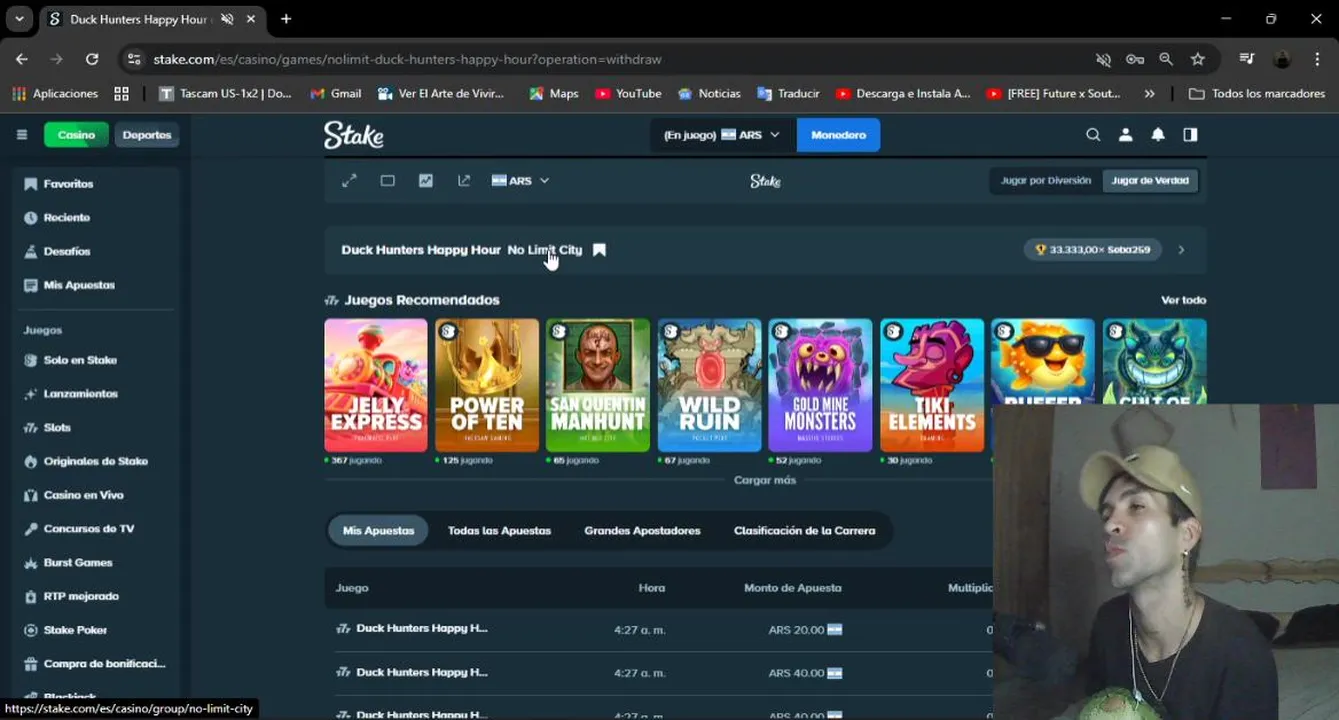This screenshot has width=1339, height=720.
Task: View site information icon in address bar
Action: 134,59
